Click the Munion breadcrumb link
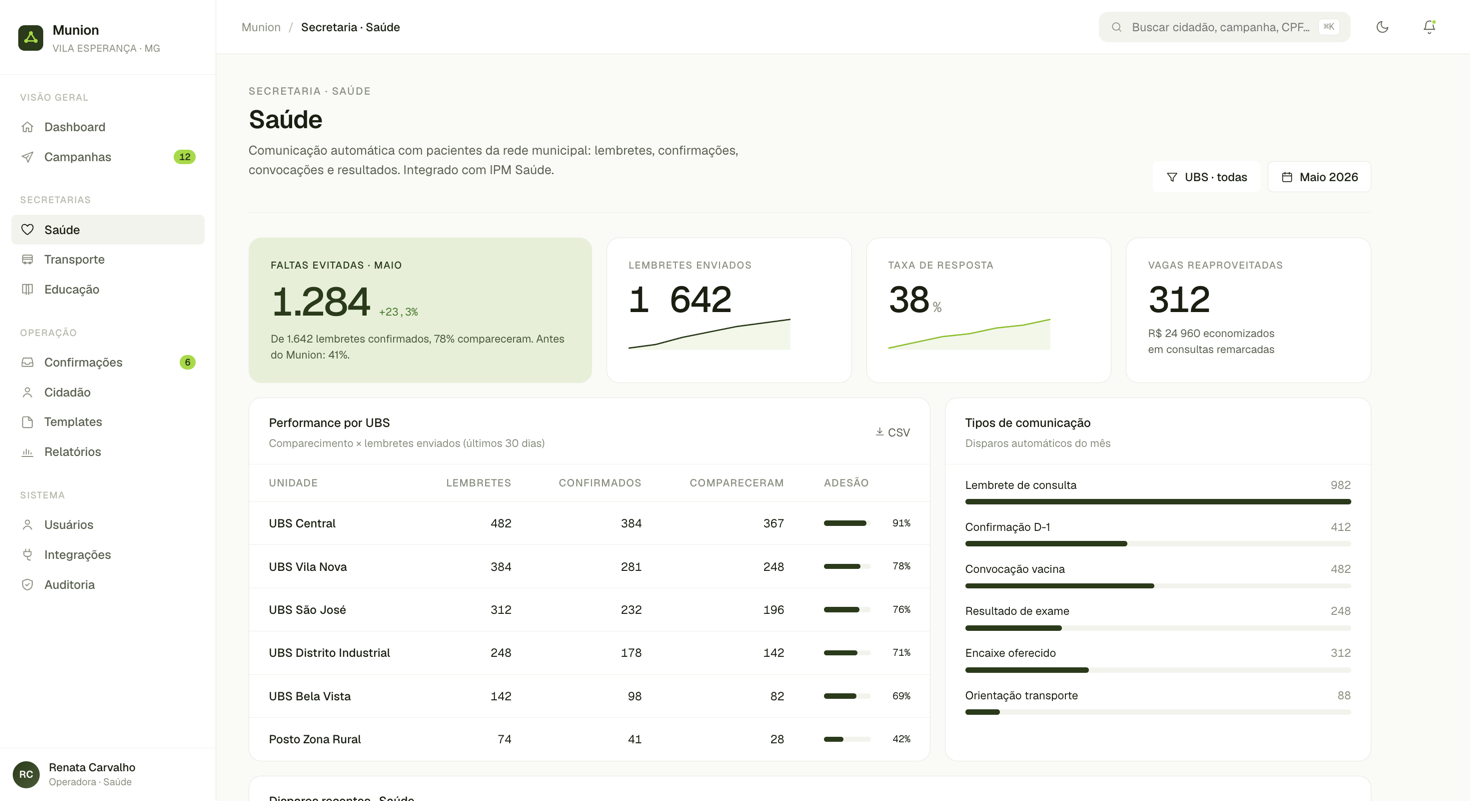The image size is (1470, 801). [x=261, y=27]
